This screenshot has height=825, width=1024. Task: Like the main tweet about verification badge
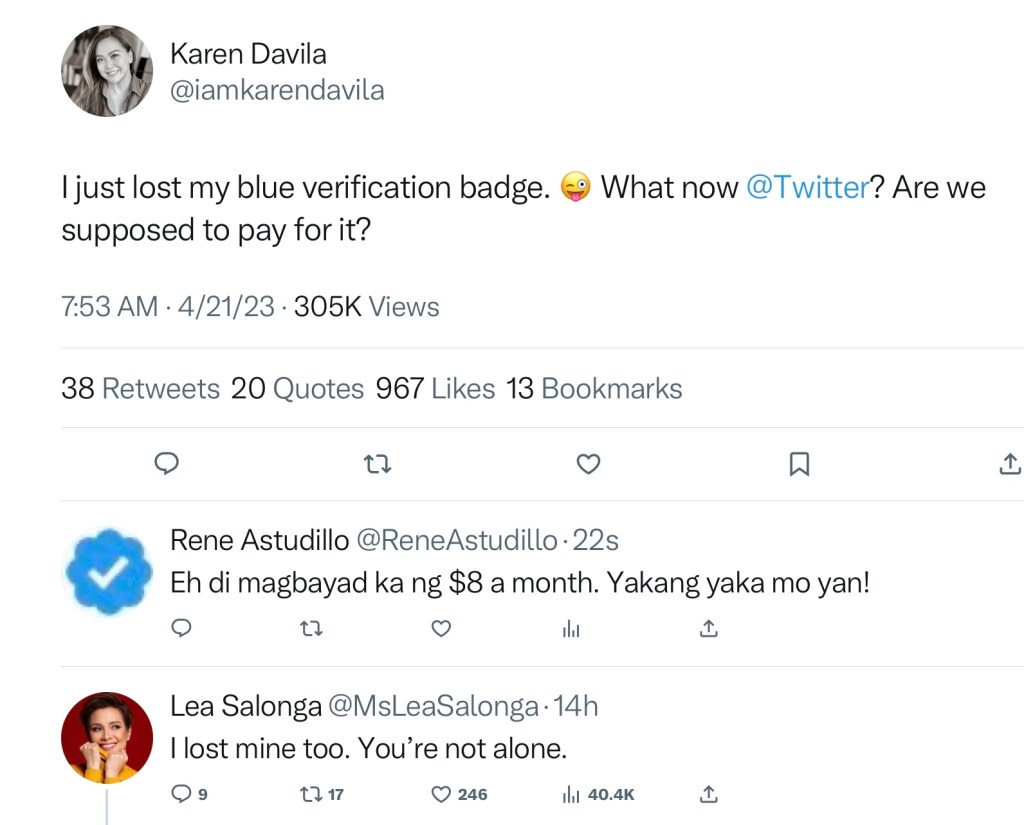pos(589,464)
